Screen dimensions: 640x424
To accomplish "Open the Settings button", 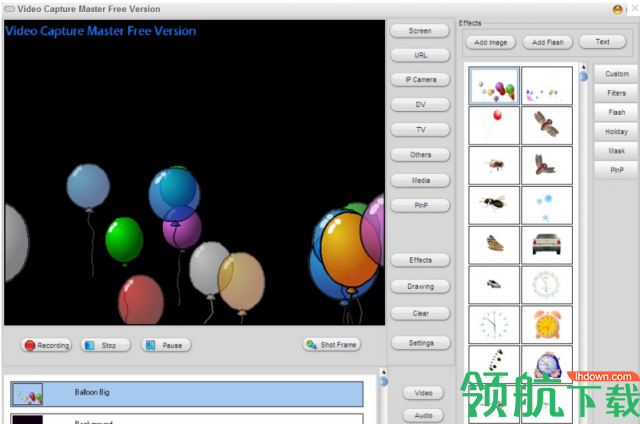I will (421, 343).
